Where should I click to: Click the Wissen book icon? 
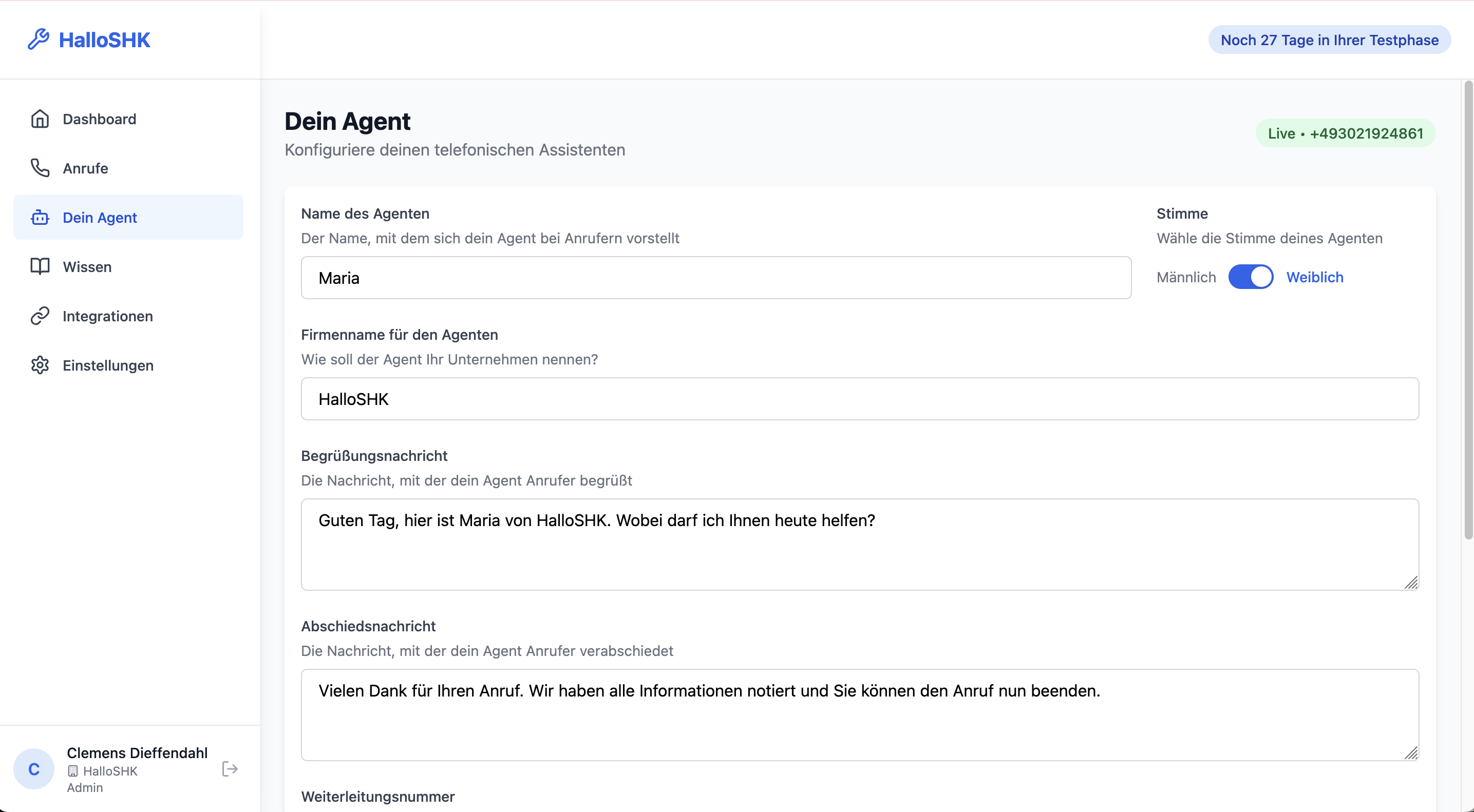(x=40, y=266)
